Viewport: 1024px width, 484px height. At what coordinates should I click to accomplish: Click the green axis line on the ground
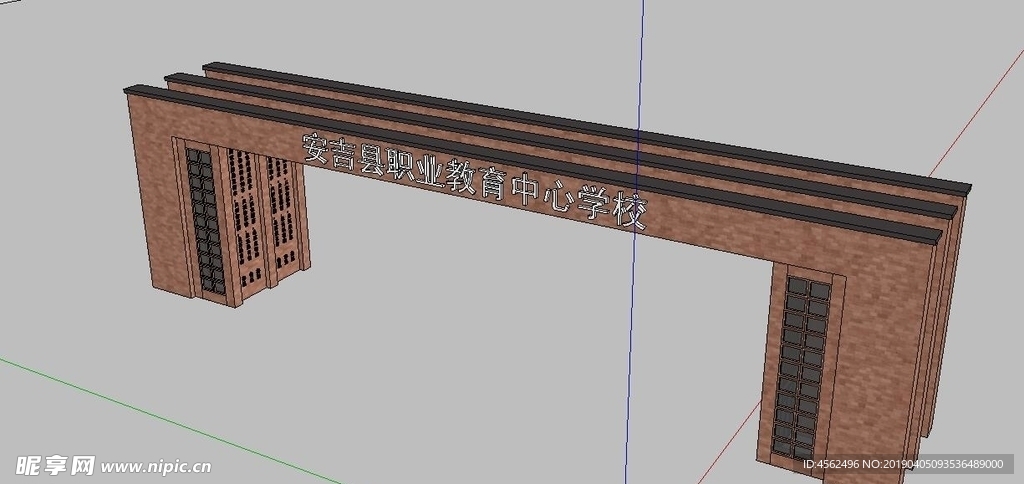[x=170, y=421]
